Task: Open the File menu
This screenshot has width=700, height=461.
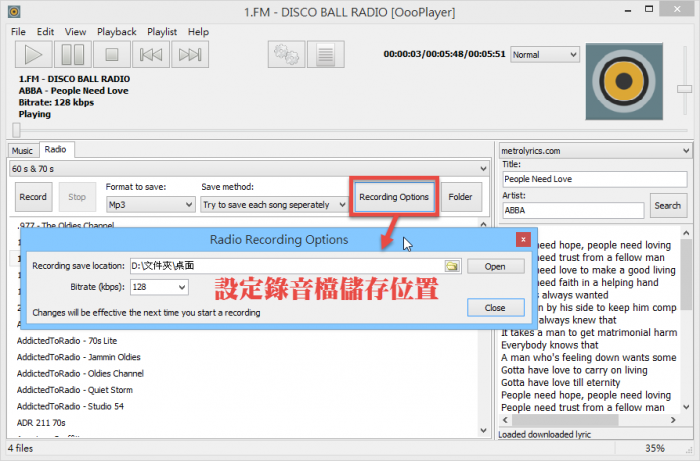Action: click(x=18, y=32)
